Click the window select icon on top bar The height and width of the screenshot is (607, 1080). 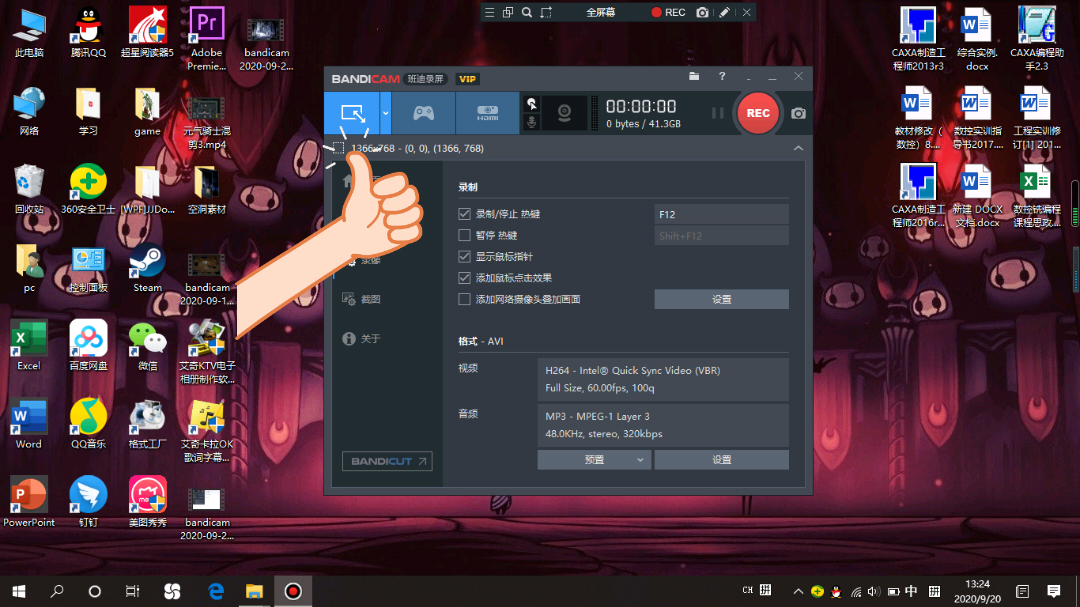[508, 12]
